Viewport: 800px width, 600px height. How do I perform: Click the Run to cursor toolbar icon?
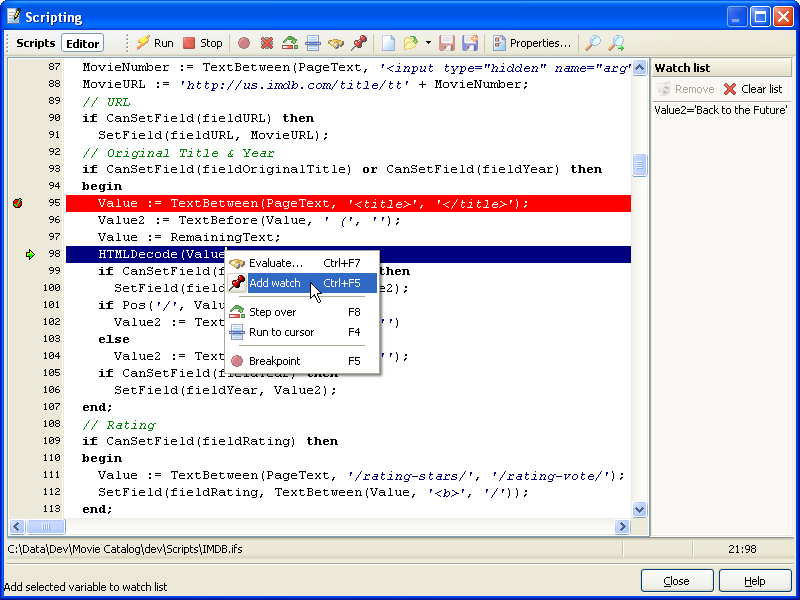(313, 43)
